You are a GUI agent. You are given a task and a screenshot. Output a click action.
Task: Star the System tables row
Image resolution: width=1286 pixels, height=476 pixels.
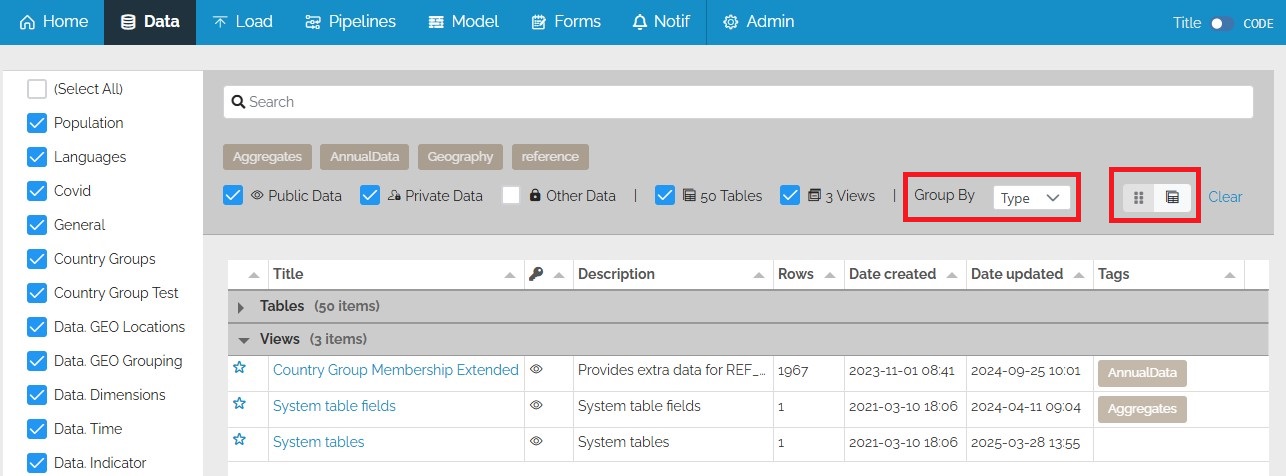[x=239, y=440]
